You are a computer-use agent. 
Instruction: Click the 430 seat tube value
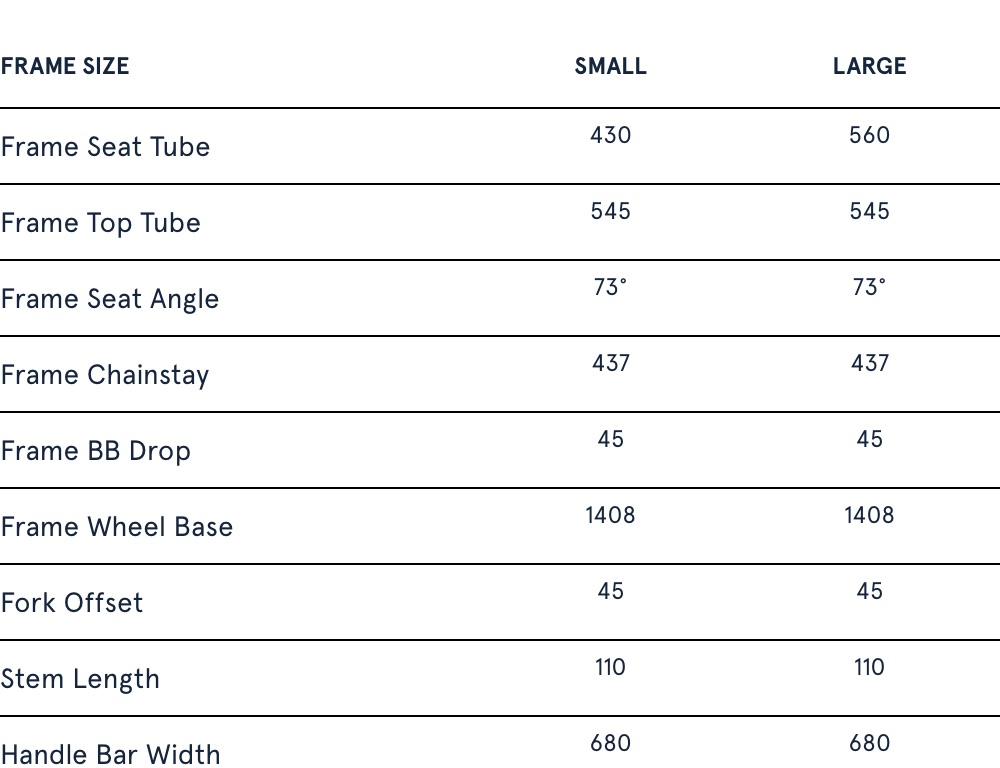[x=610, y=135]
